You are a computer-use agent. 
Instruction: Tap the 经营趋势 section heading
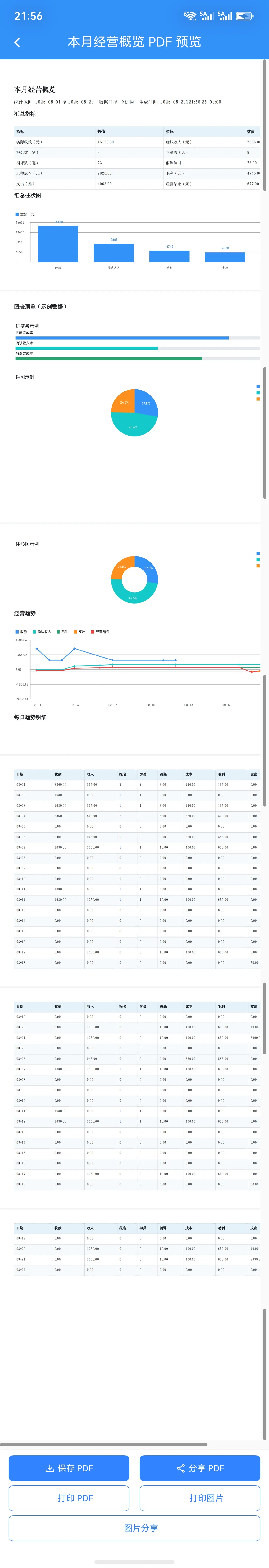[25, 614]
